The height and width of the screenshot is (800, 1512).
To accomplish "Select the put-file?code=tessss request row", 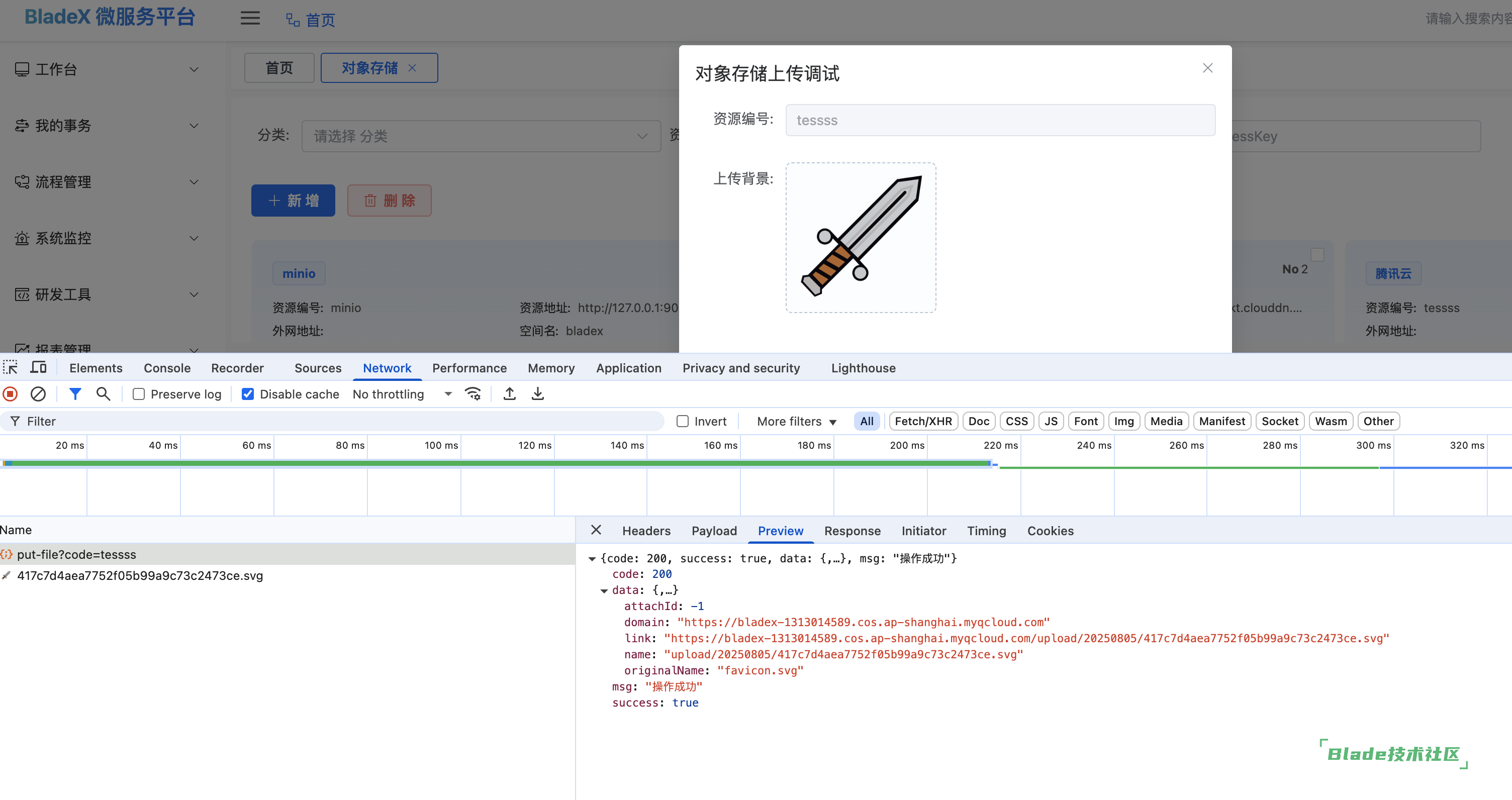I will [x=287, y=554].
